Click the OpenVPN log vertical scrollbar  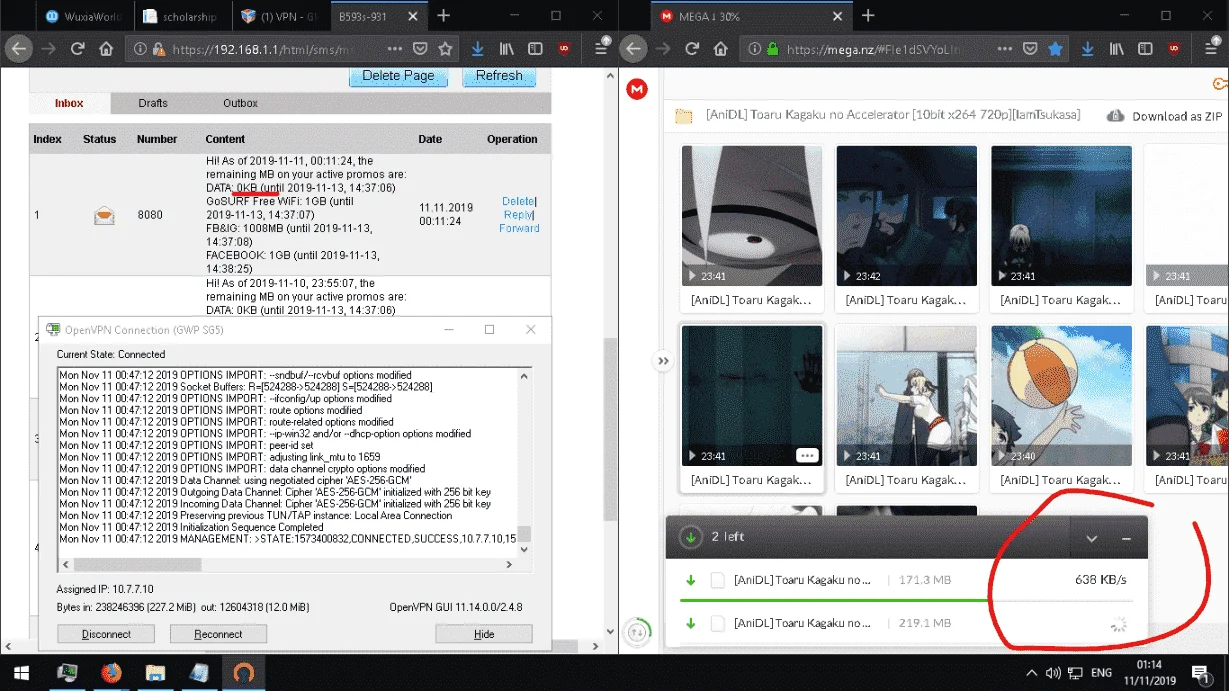coord(524,462)
